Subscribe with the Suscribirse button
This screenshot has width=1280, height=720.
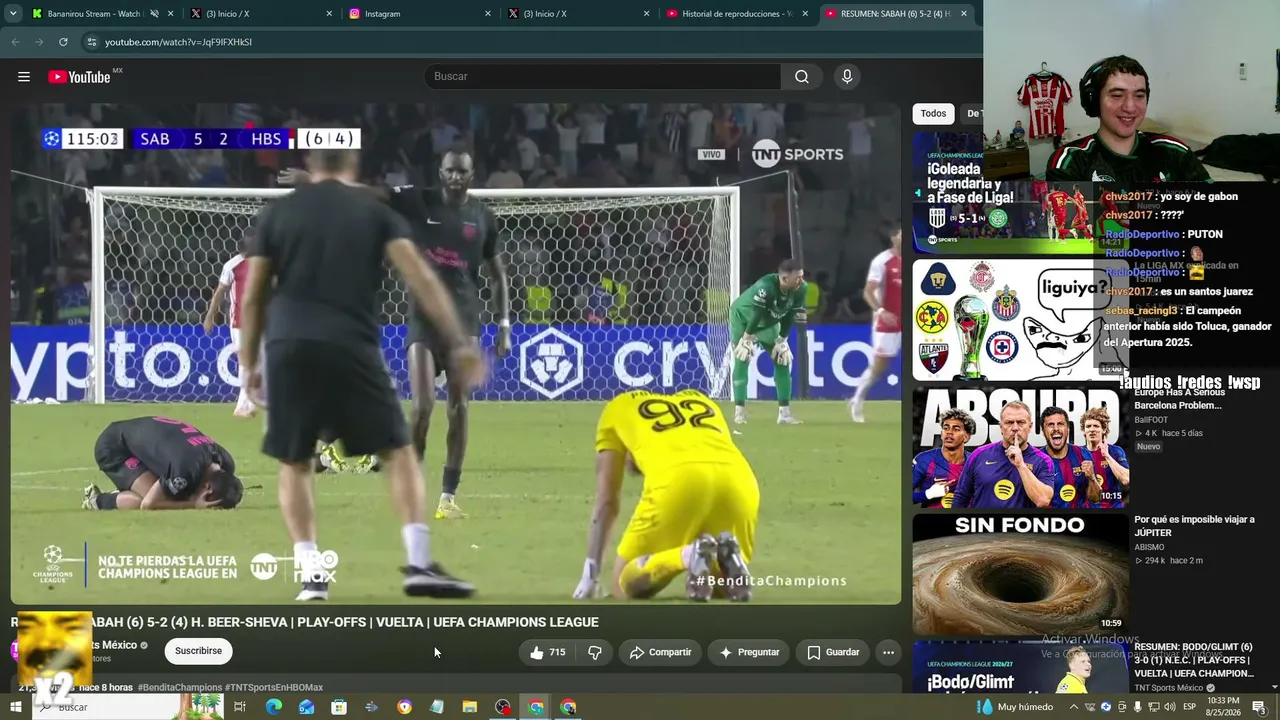point(198,651)
